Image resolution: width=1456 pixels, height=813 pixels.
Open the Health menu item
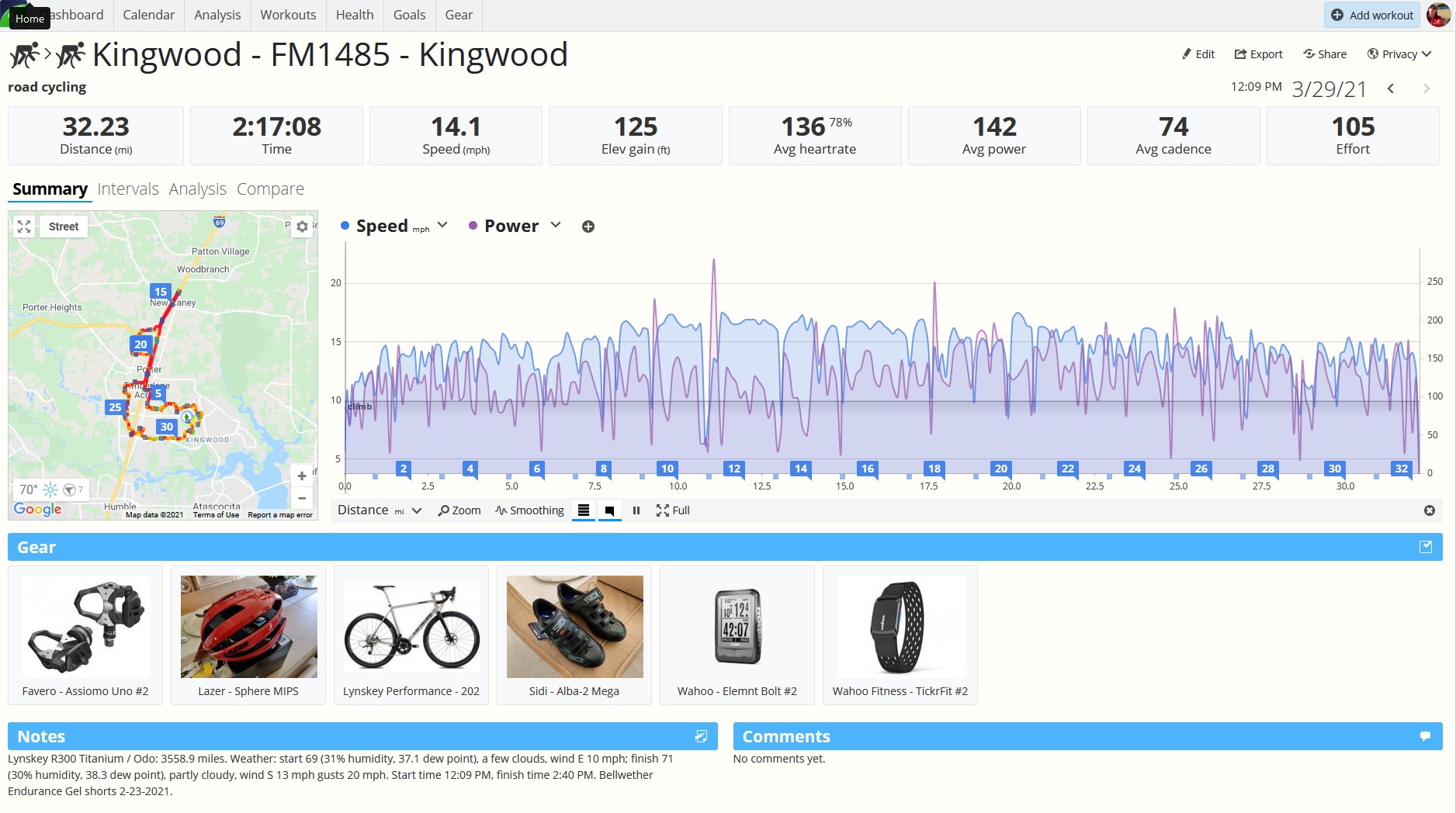[x=355, y=15]
